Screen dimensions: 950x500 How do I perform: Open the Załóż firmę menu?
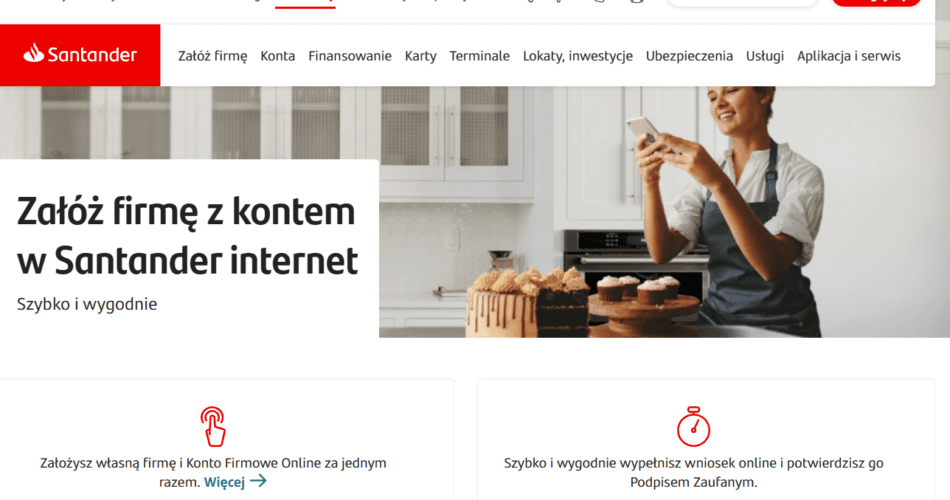[213, 56]
